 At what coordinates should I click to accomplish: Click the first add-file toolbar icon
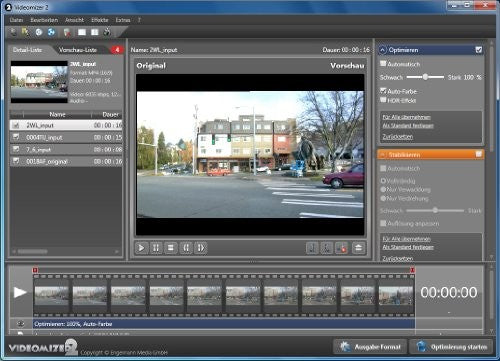(13, 32)
